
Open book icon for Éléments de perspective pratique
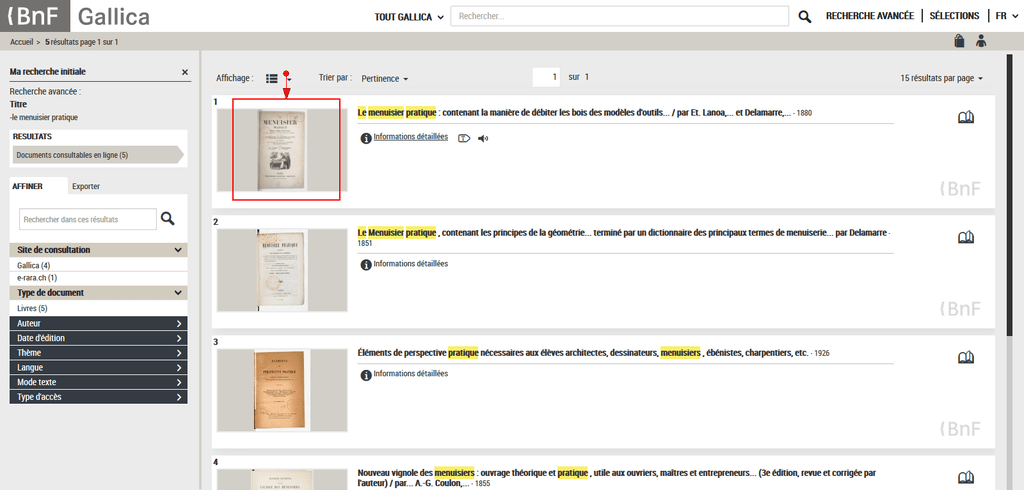[x=965, y=357]
